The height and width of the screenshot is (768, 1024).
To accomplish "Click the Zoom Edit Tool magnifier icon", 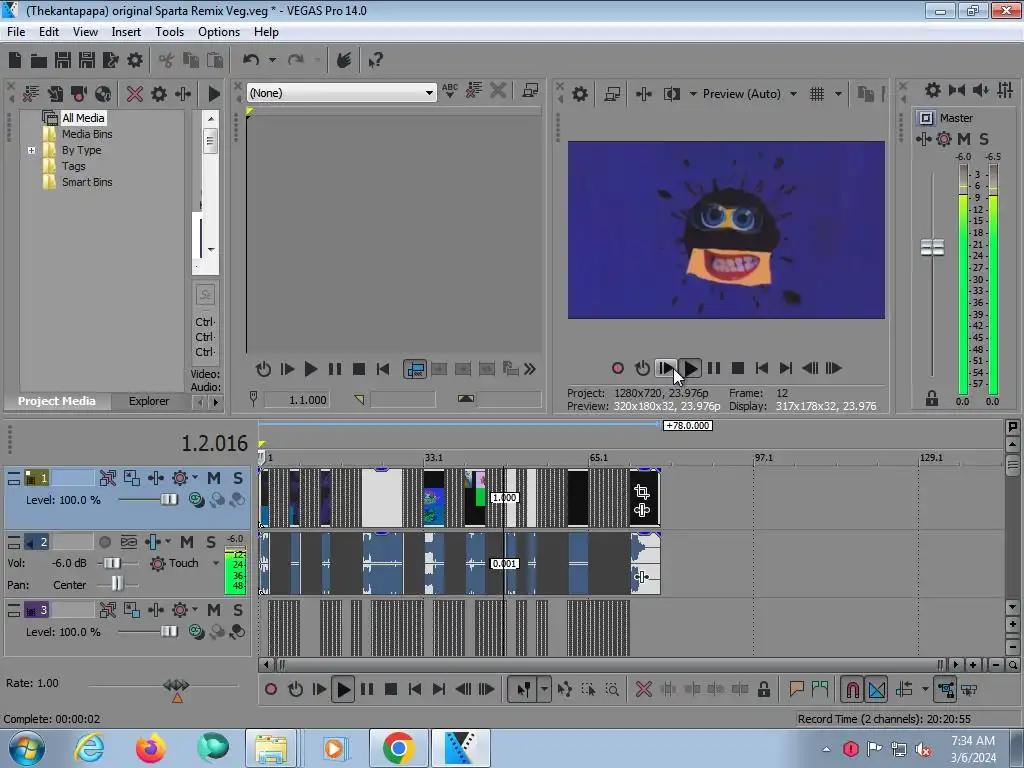I will coord(612,689).
